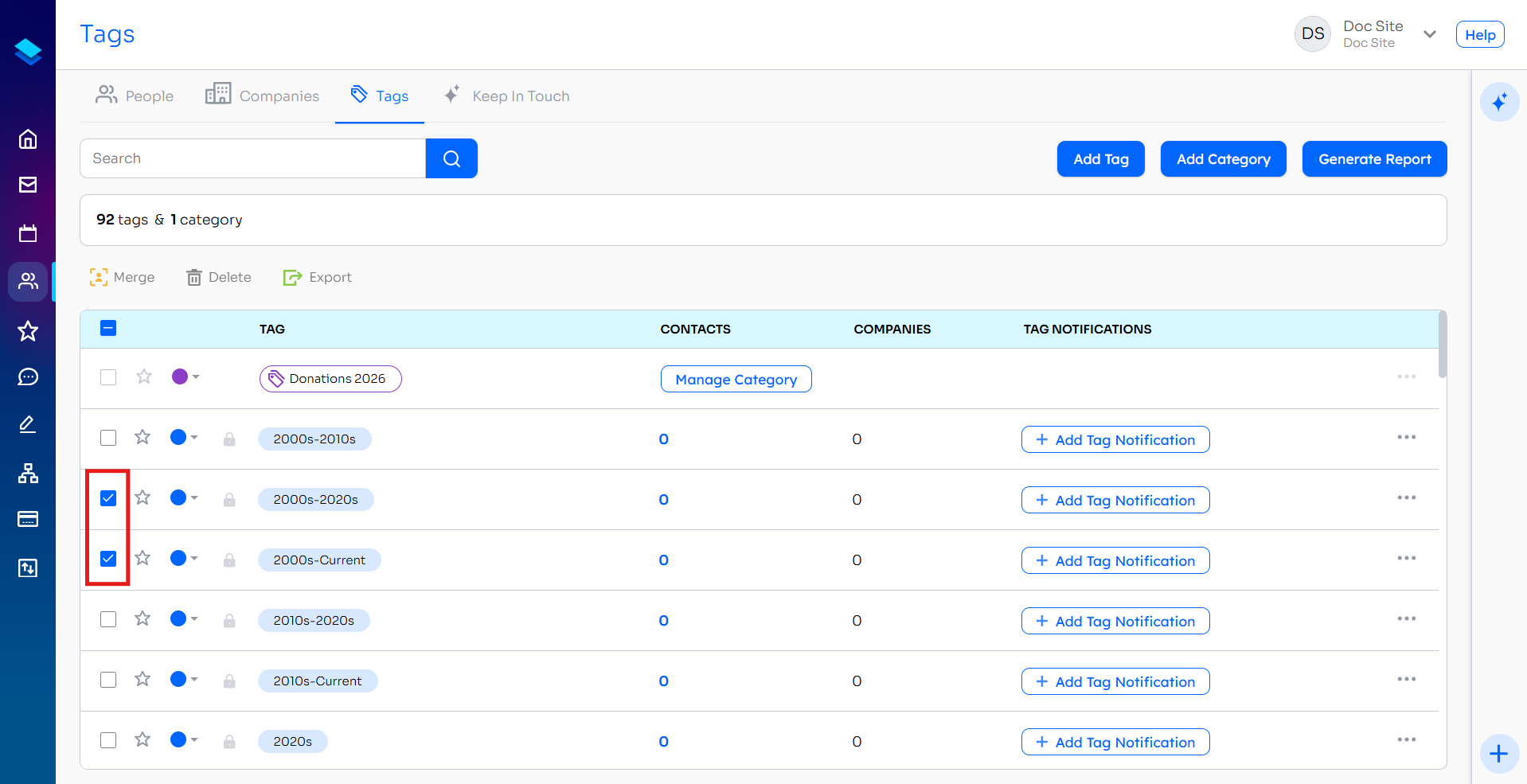This screenshot has height=784, width=1527.
Task: Open more options for 2020s row
Action: point(1407,739)
